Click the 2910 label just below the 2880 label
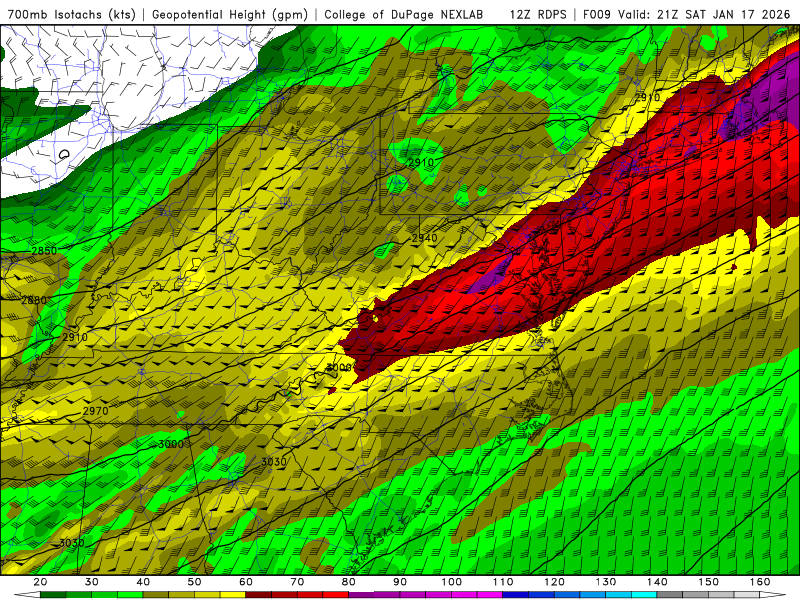800x600 pixels. (75, 337)
